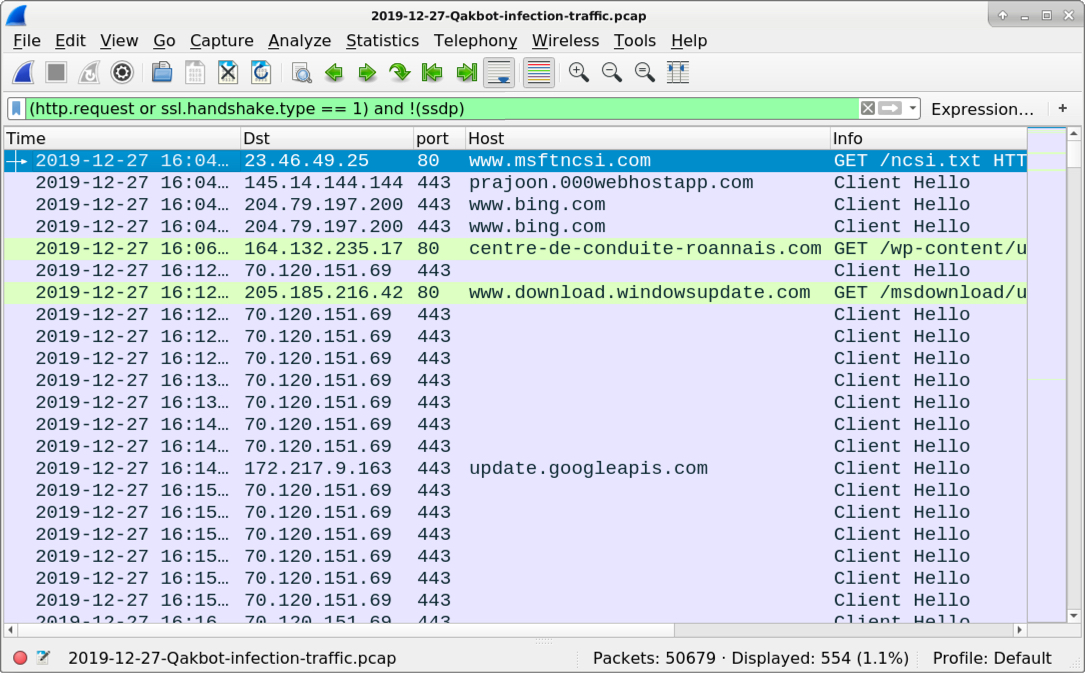Click the Packets count status text
Image resolution: width=1085 pixels, height=673 pixels.
pos(751,658)
